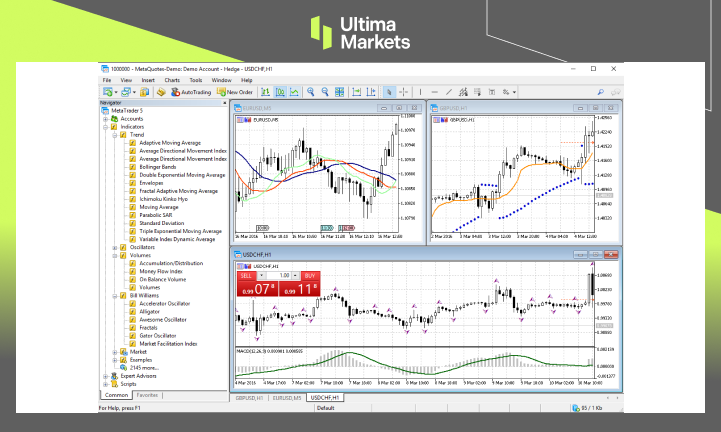Select the horizontal line tool
This screenshot has height=432, width=721.
(x=435, y=92)
